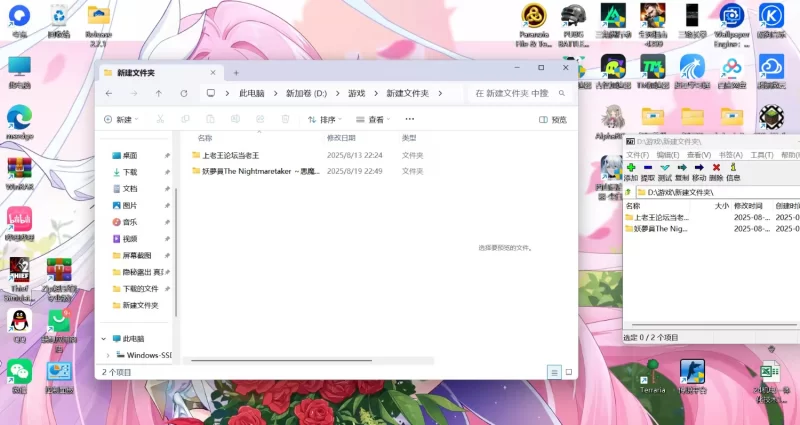Sort by the 修改日期 column header in Explorer
Image resolution: width=800 pixels, height=425 pixels.
pos(341,138)
